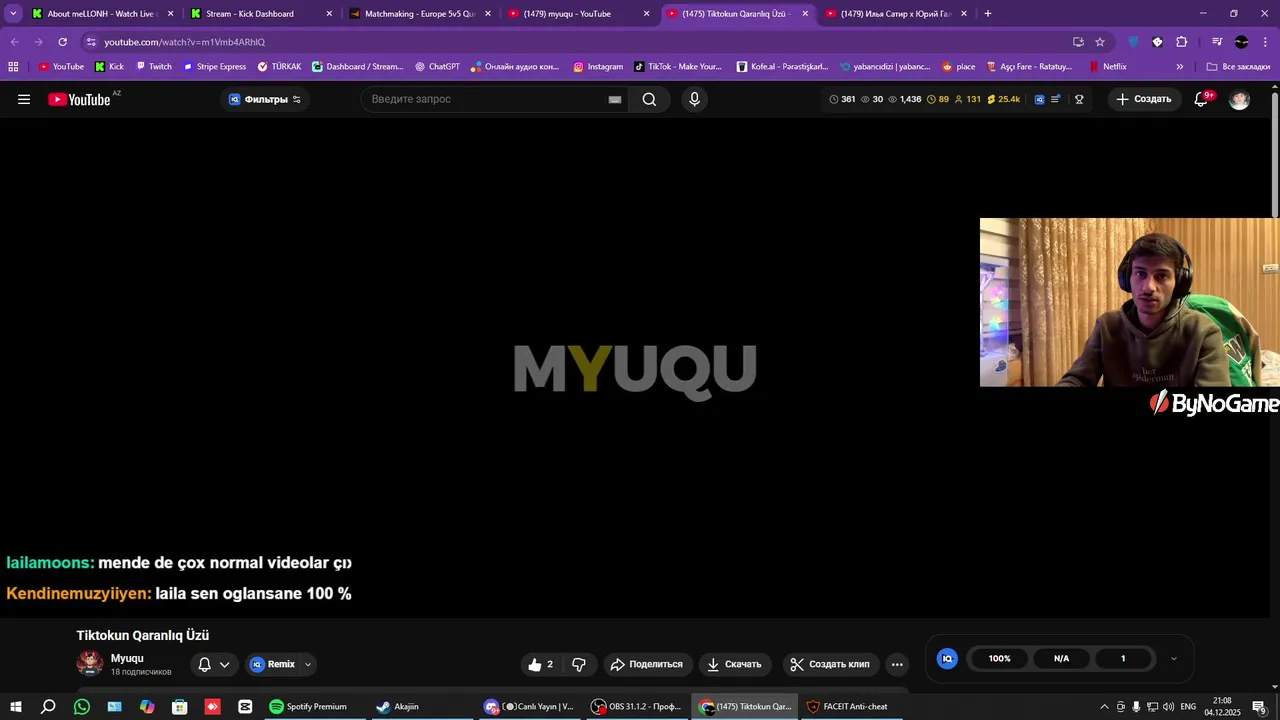Expand vidIQ stats panel chevron
1280x720 pixels.
1173,658
